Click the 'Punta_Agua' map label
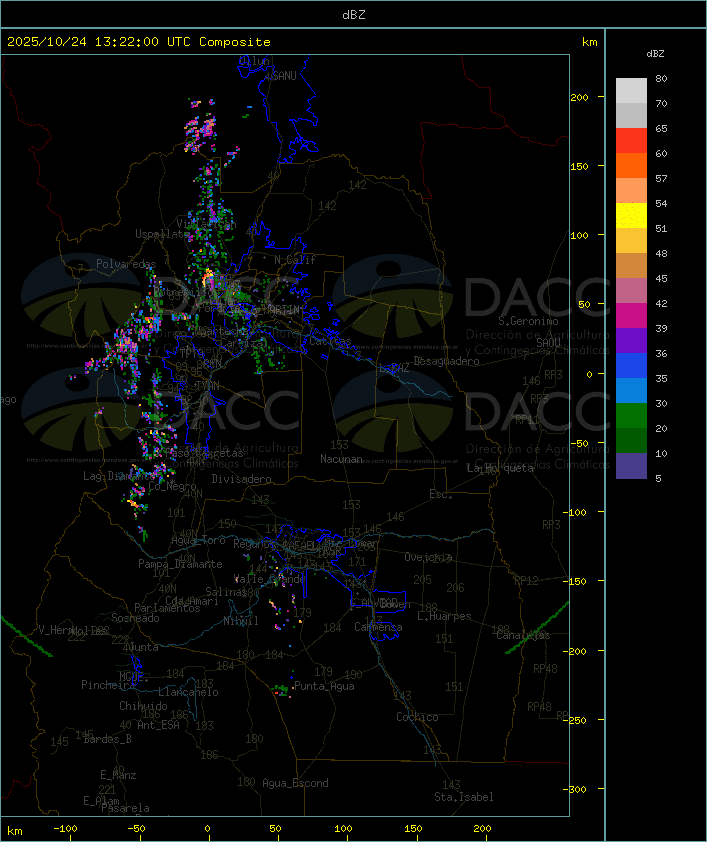Viewport: 707px width, 842px height. pos(324,686)
